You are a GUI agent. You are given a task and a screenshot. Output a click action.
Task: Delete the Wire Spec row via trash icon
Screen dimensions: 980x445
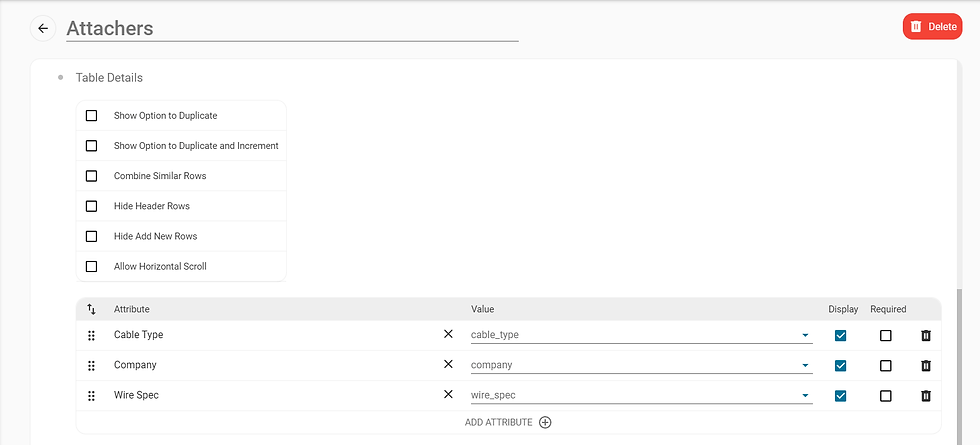pyautogui.click(x=926, y=396)
